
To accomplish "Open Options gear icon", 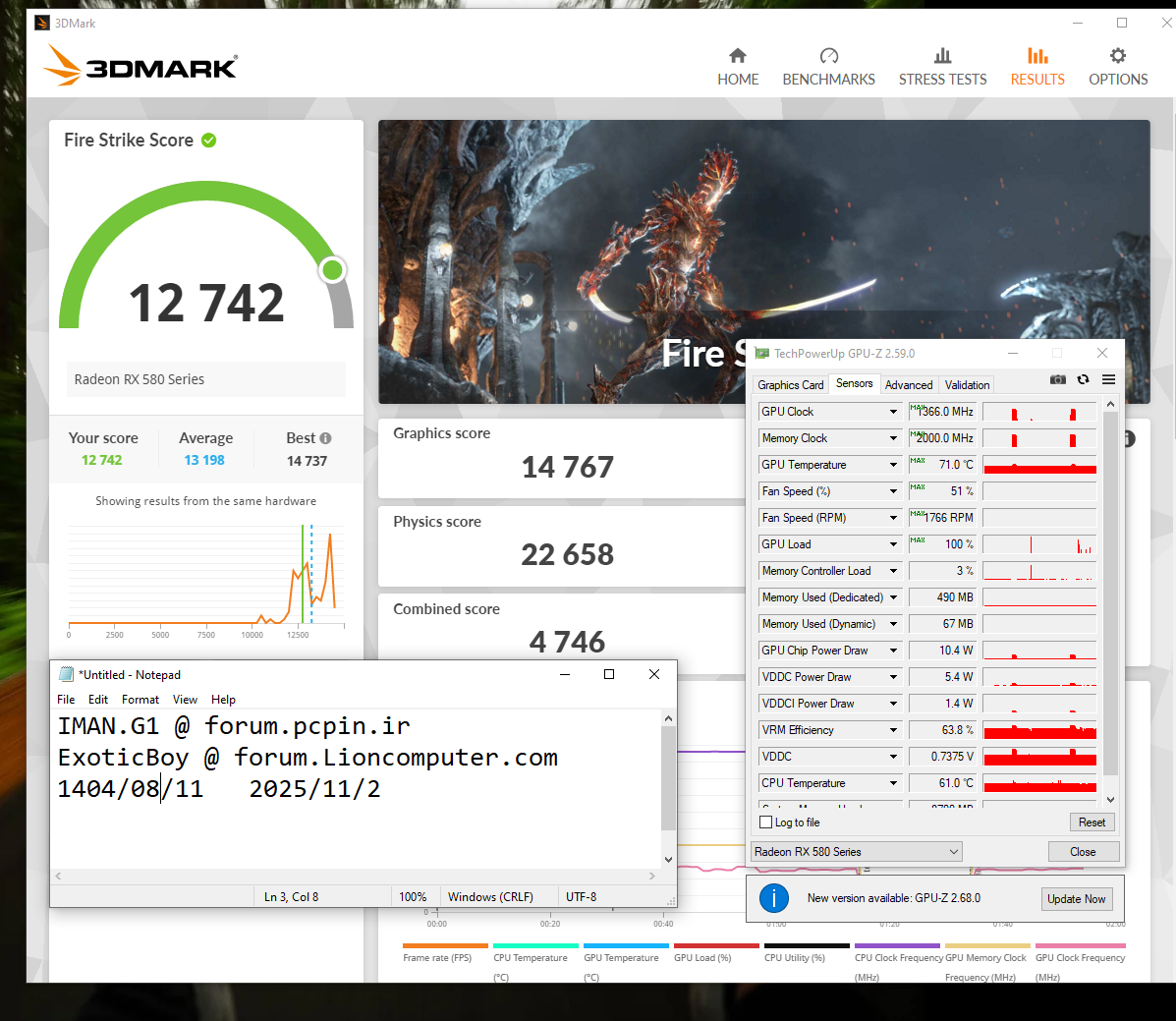I will [1117, 56].
